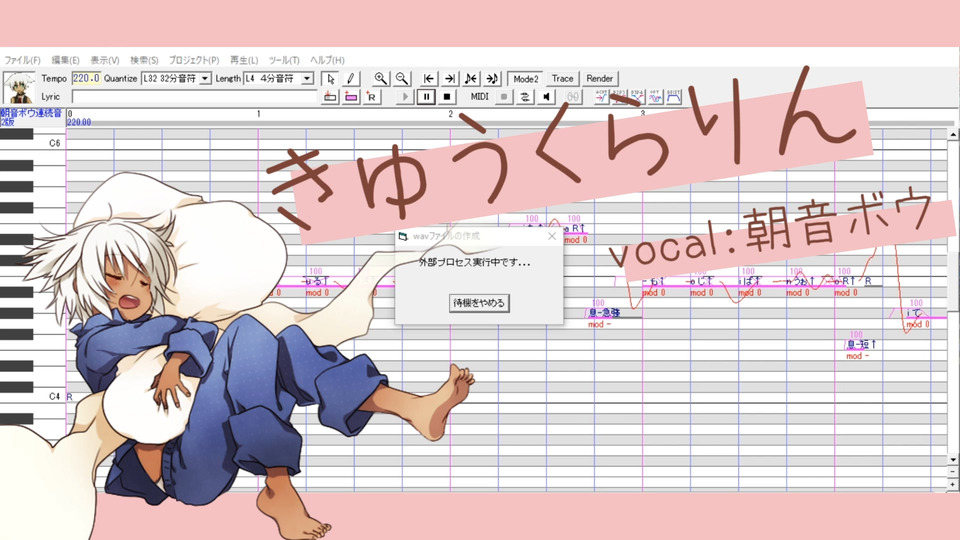This screenshot has height=540, width=960.
Task: Click the fourth envelope preset icon
Action: [655, 97]
